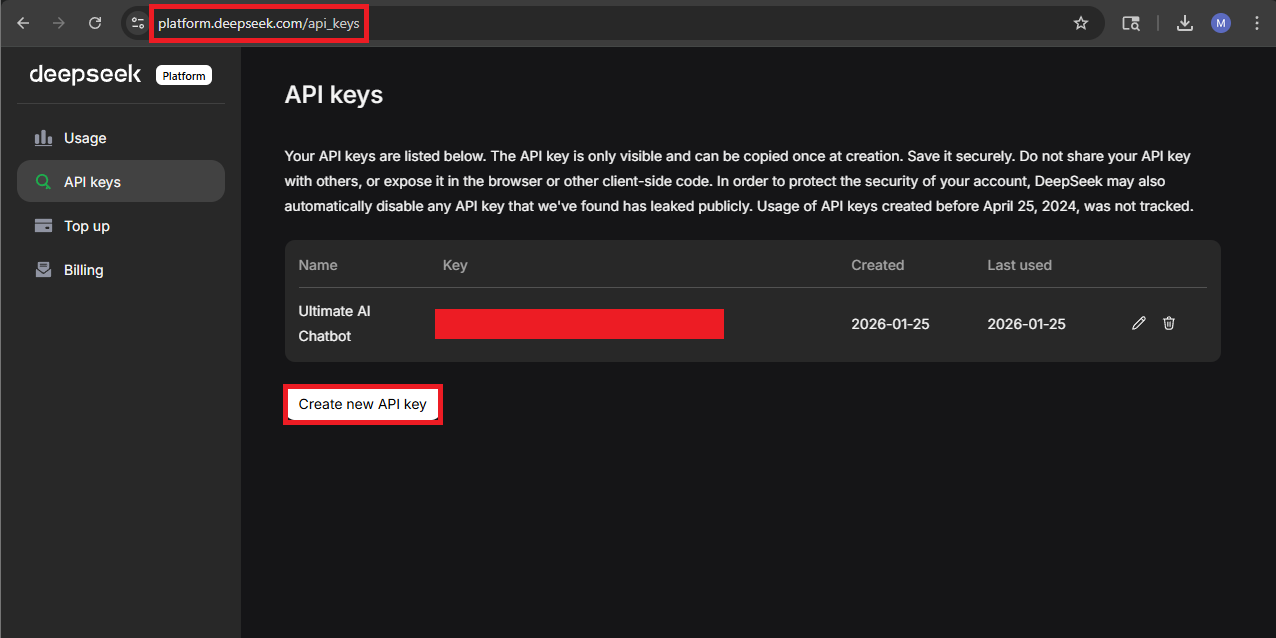Open Usage in the sidebar

85,138
